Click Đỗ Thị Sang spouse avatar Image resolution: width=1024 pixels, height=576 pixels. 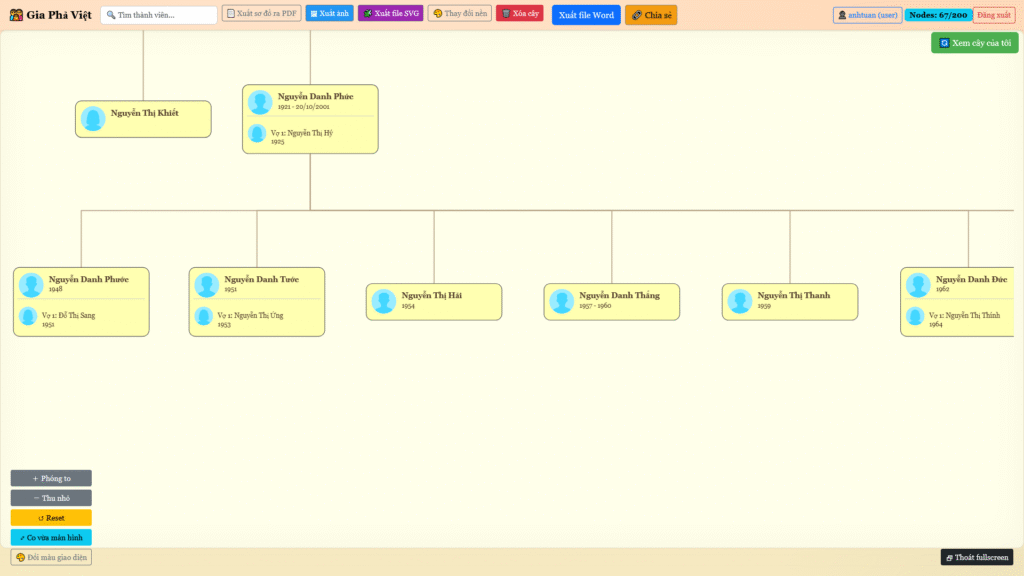pos(28,317)
